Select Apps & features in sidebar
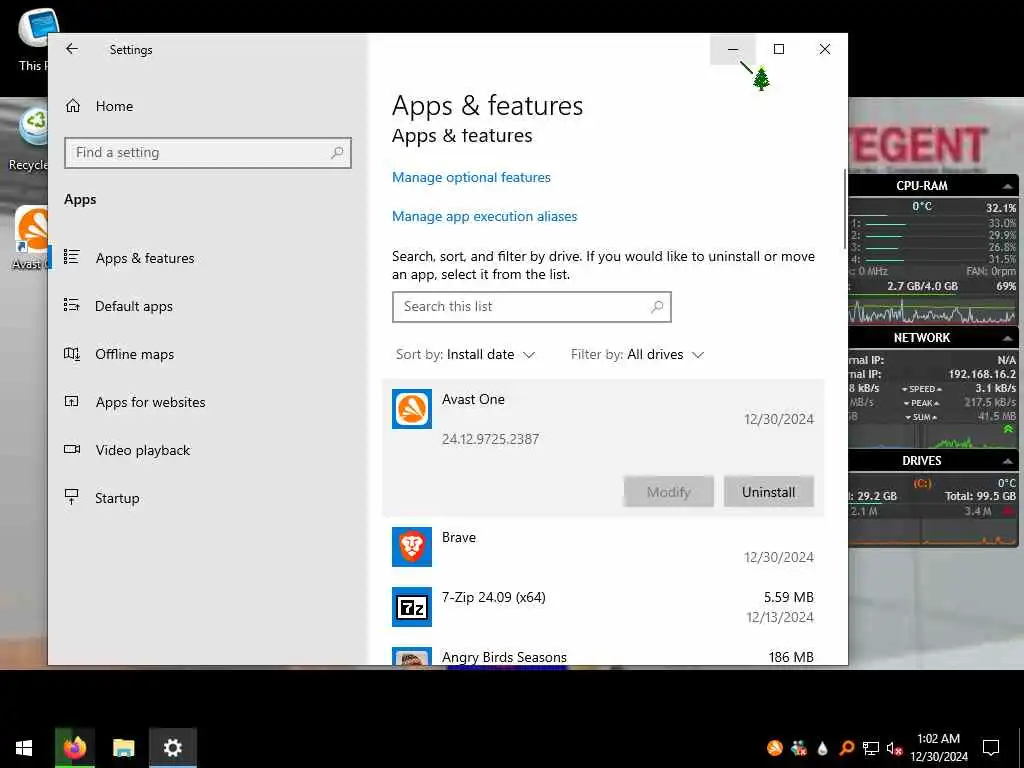Image resolution: width=1024 pixels, height=768 pixels. (x=144, y=258)
